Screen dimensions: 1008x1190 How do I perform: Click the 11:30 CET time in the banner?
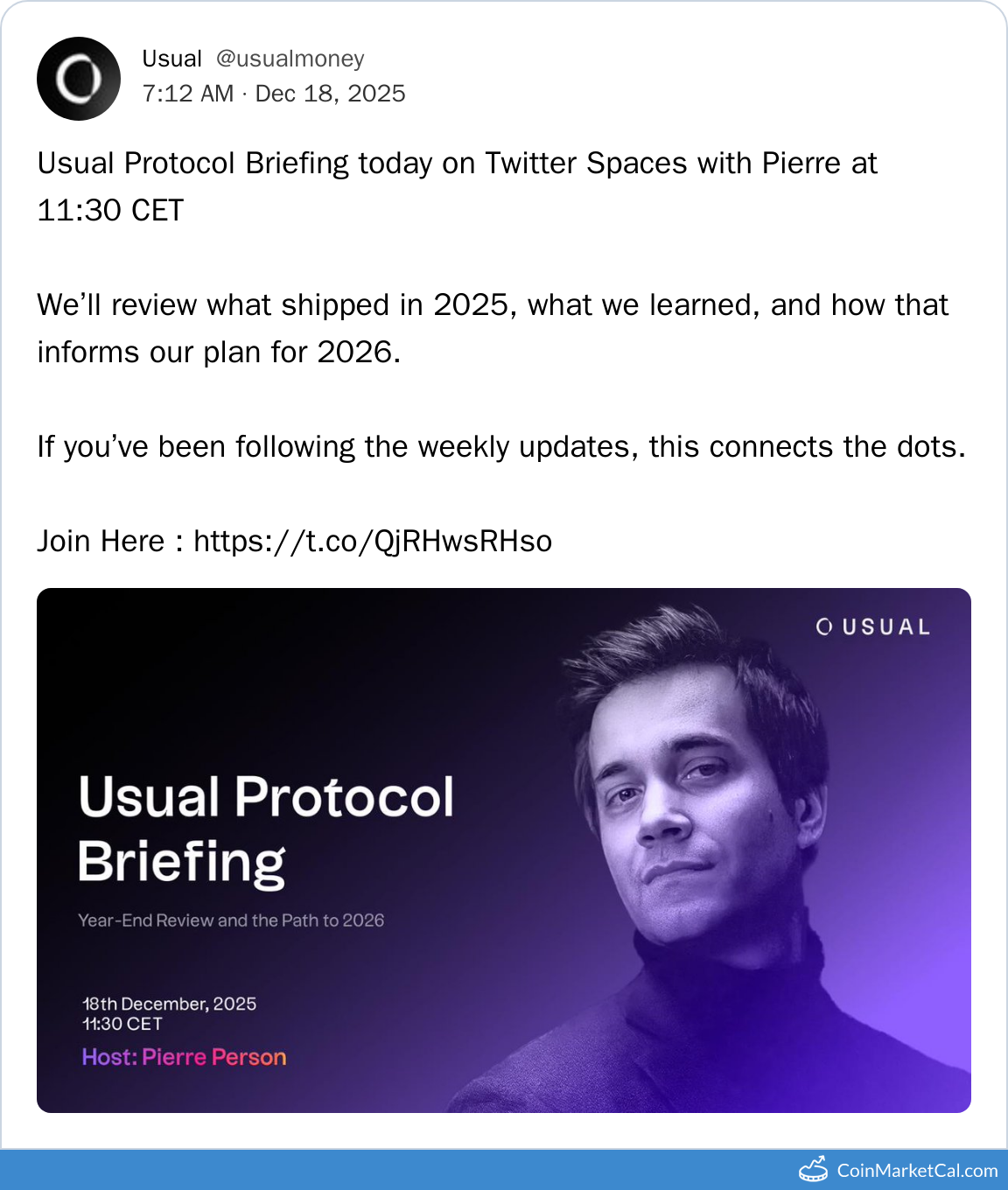(122, 1024)
